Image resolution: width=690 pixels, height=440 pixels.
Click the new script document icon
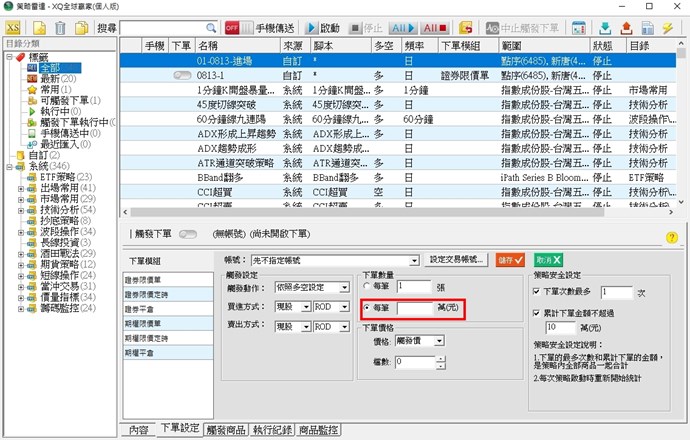tap(39, 27)
